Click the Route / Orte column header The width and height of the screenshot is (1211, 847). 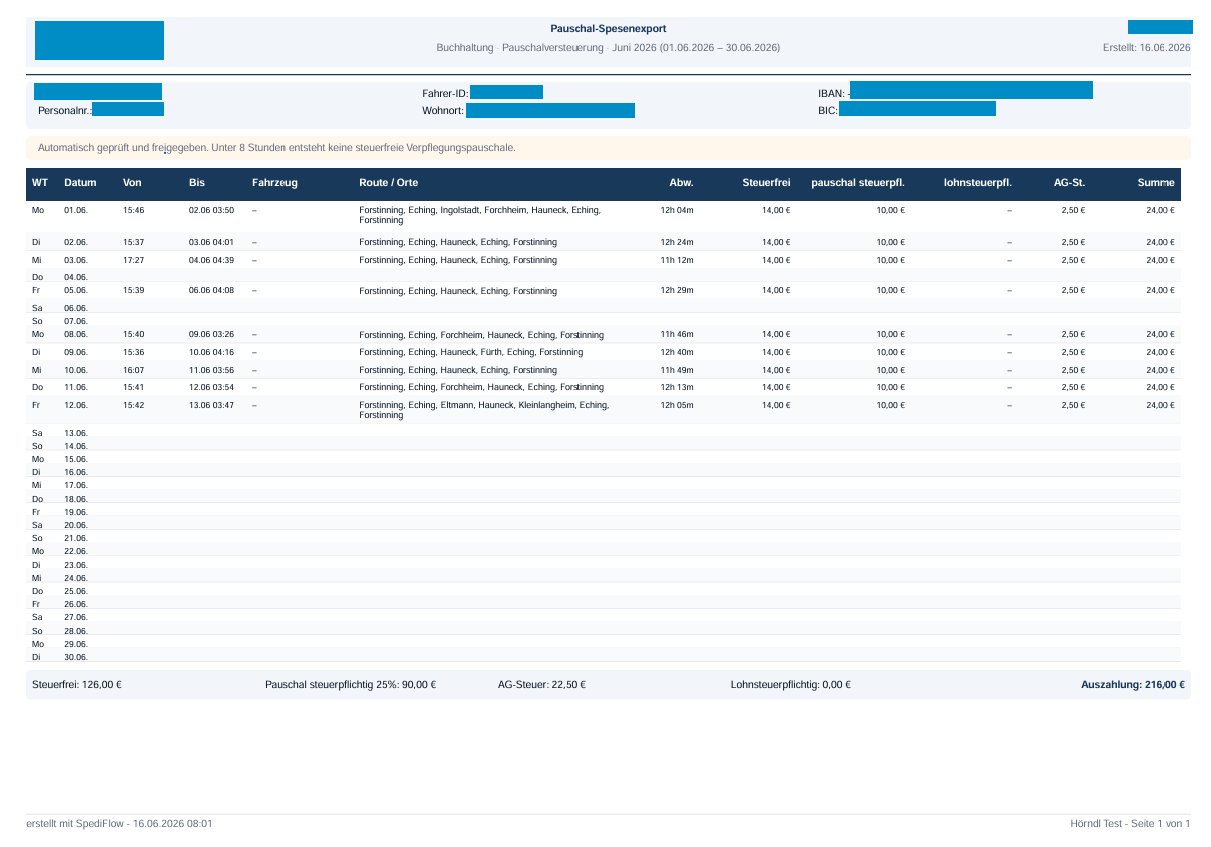(x=388, y=183)
